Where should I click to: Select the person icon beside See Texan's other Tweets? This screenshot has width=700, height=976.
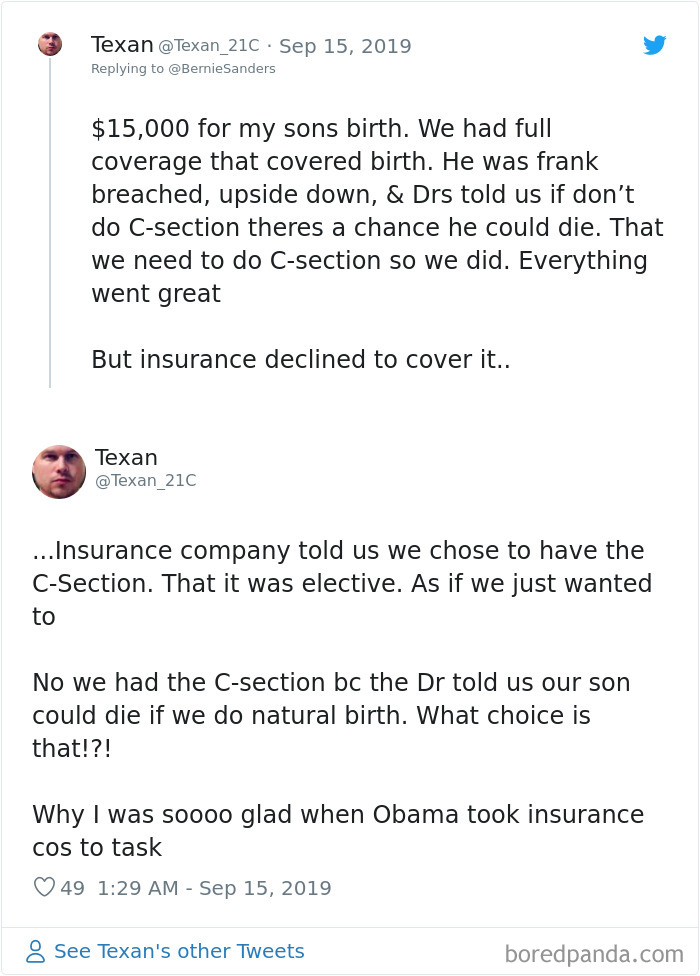click(x=35, y=951)
